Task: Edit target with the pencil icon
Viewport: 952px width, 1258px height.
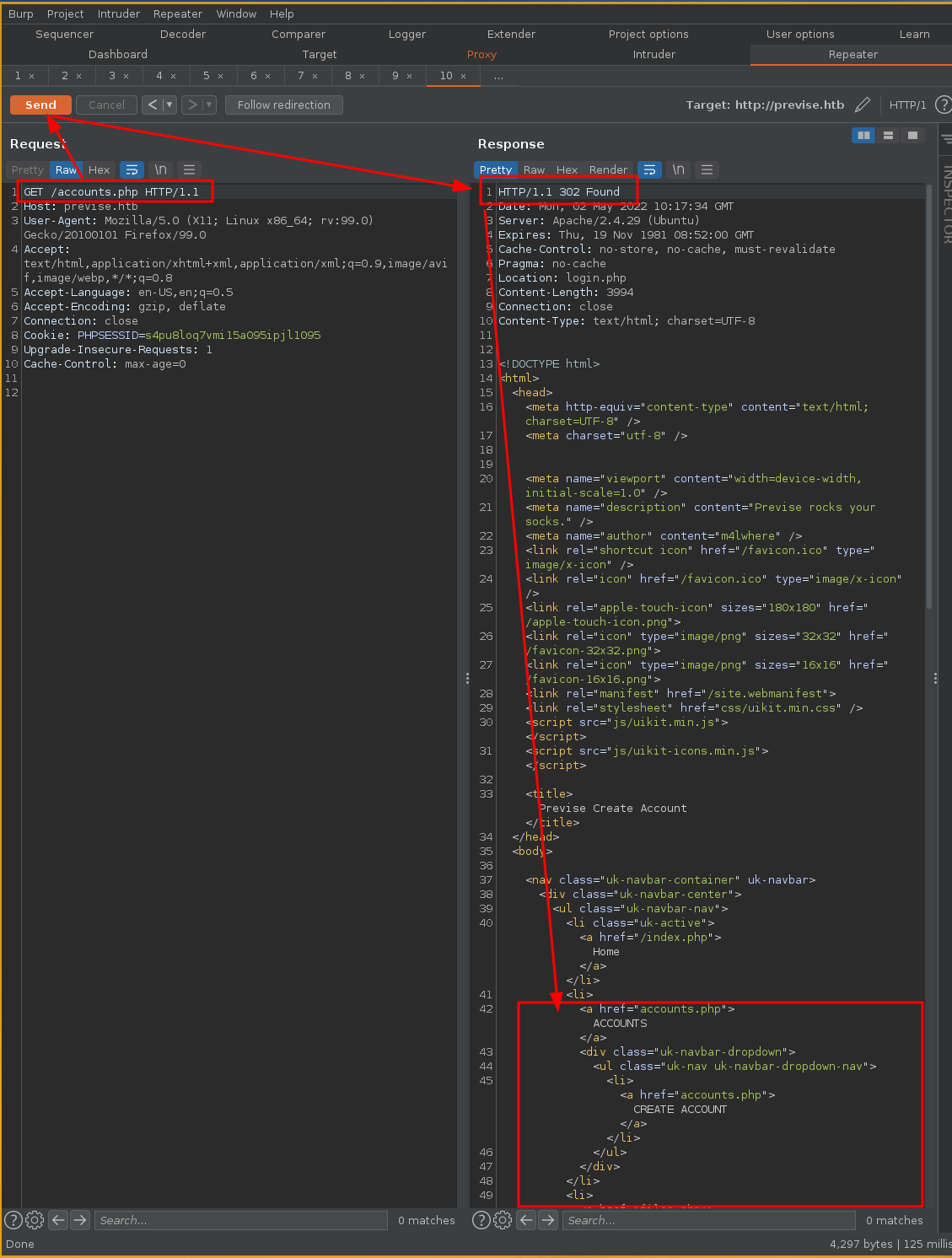Action: [862, 105]
